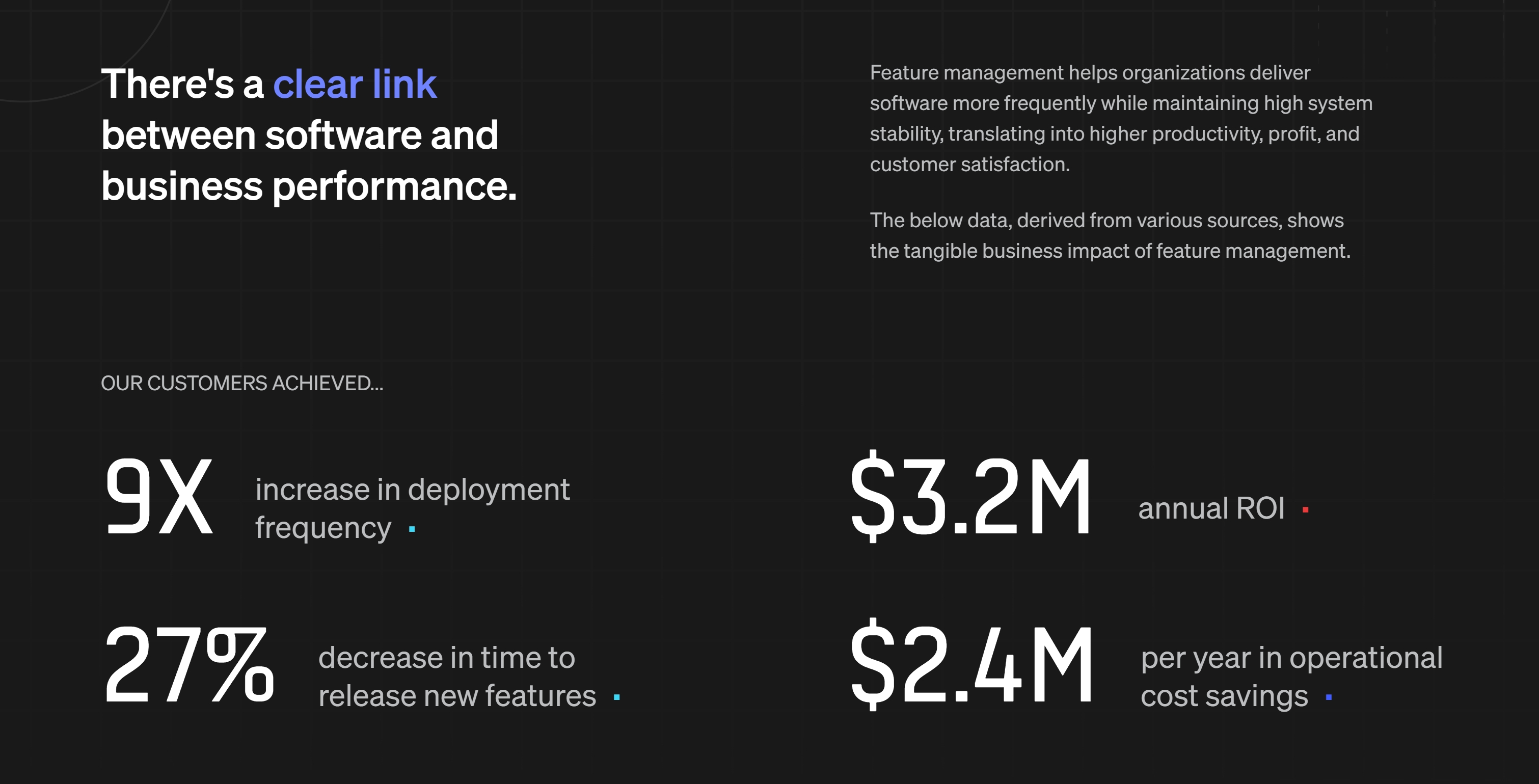Click the "$2.4M" statistic

pyautogui.click(x=971, y=664)
